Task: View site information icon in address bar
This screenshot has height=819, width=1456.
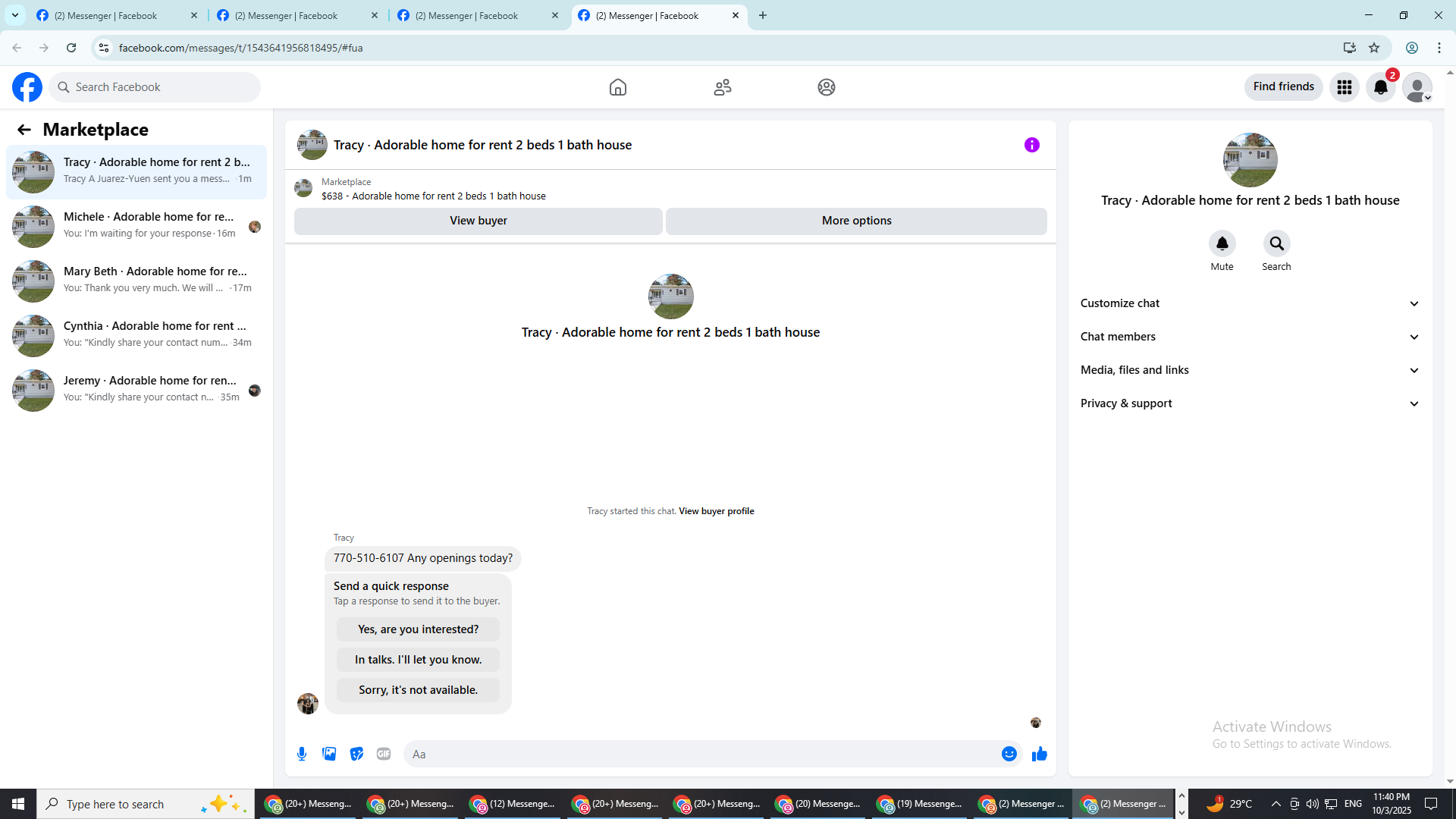Action: [104, 48]
